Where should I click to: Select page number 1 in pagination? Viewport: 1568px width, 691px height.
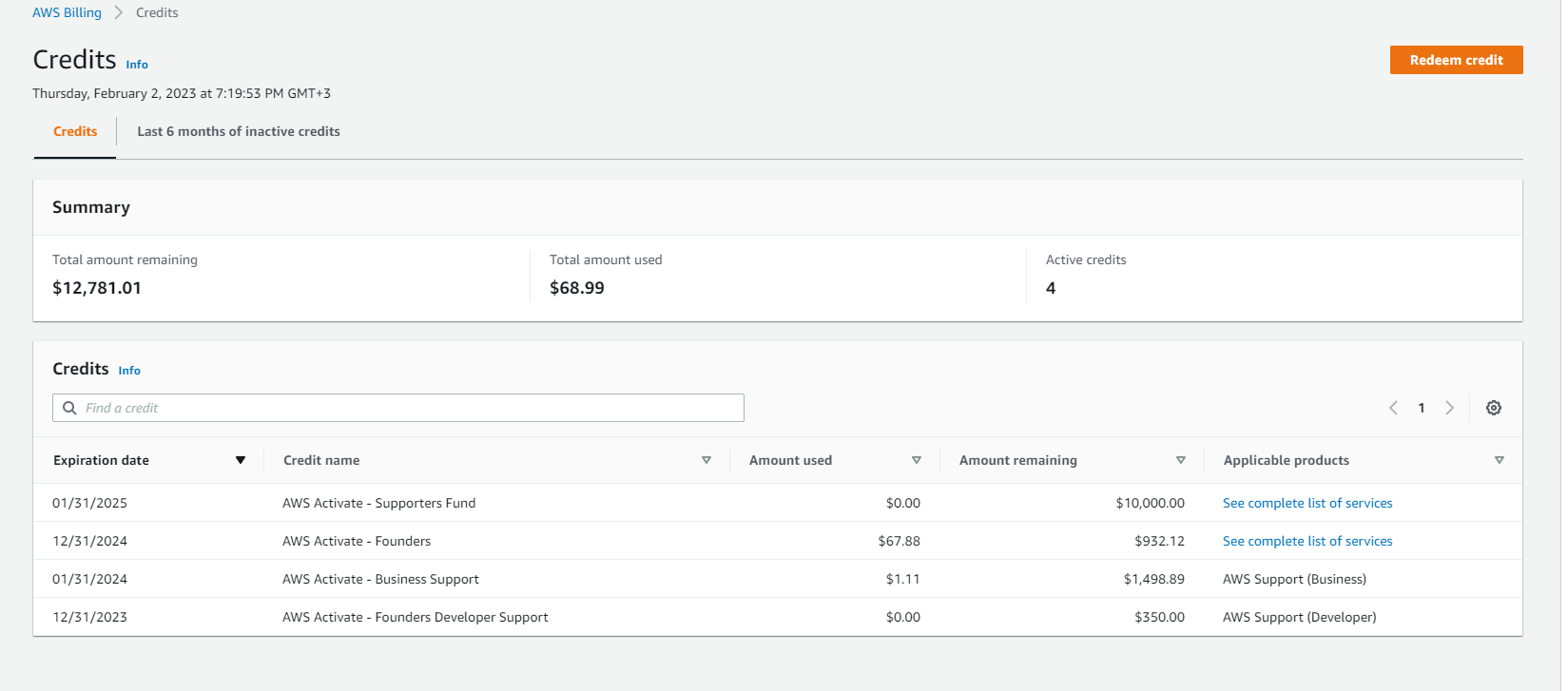(1422, 408)
